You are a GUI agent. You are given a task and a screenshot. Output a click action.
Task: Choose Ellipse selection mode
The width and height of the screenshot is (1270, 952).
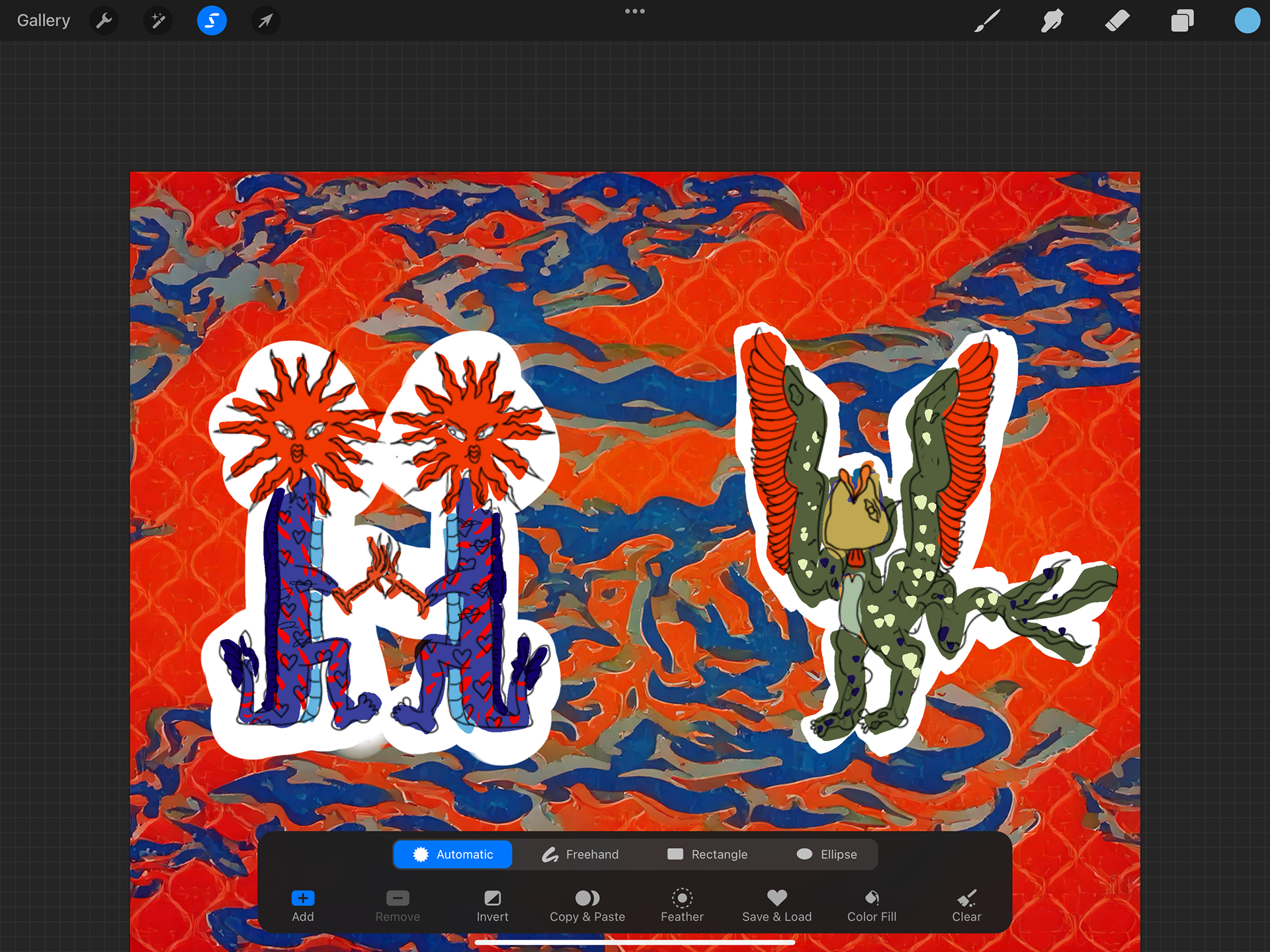tap(827, 854)
